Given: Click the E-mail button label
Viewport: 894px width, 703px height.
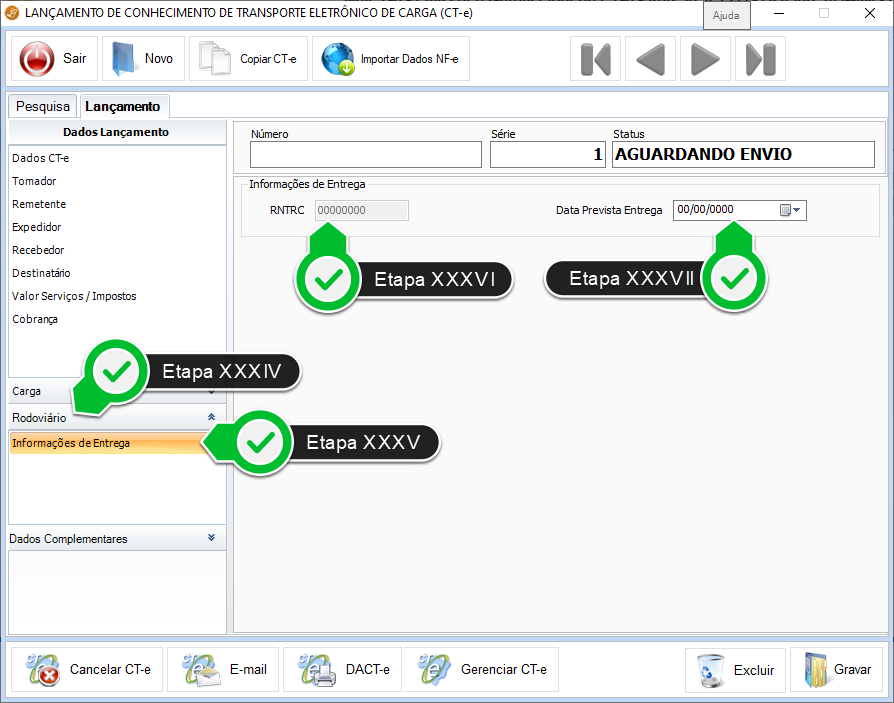Looking at the screenshot, I should point(248,669).
